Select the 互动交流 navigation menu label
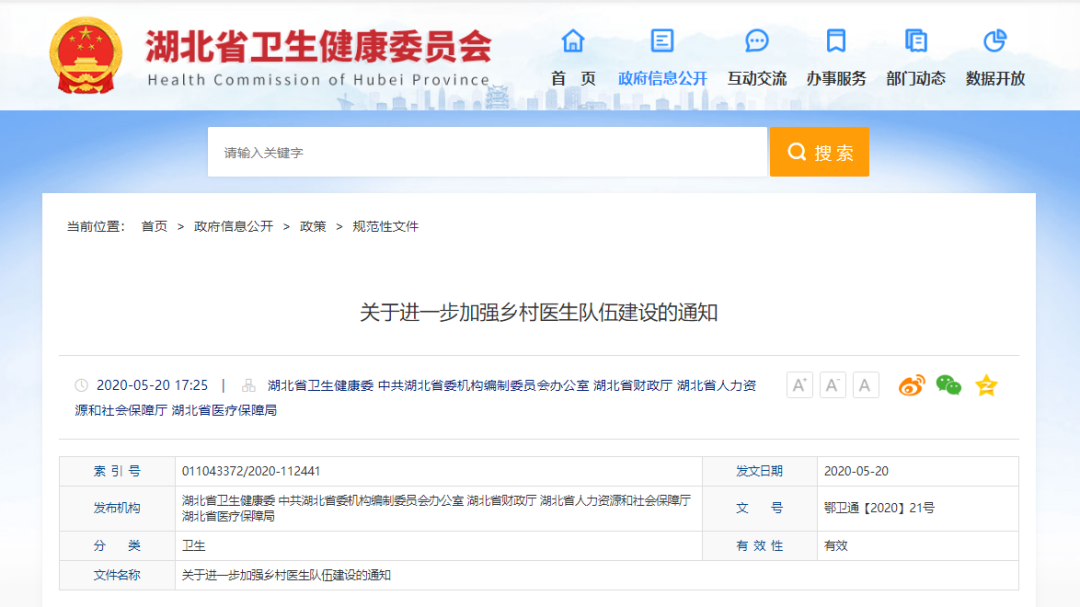The height and width of the screenshot is (607, 1080). 757,78
